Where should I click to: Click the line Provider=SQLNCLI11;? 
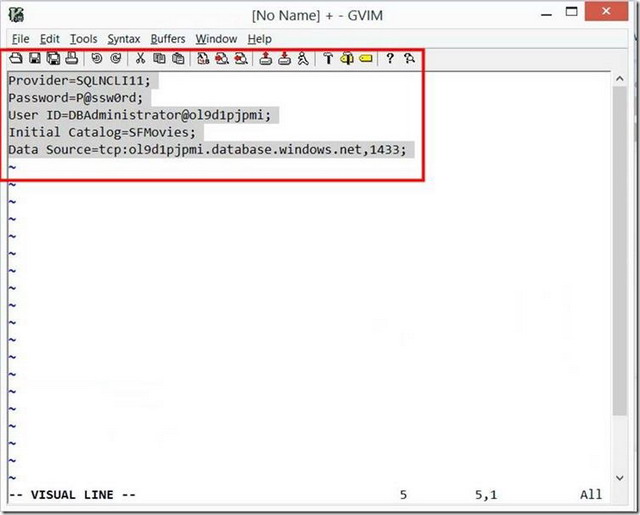[80, 80]
